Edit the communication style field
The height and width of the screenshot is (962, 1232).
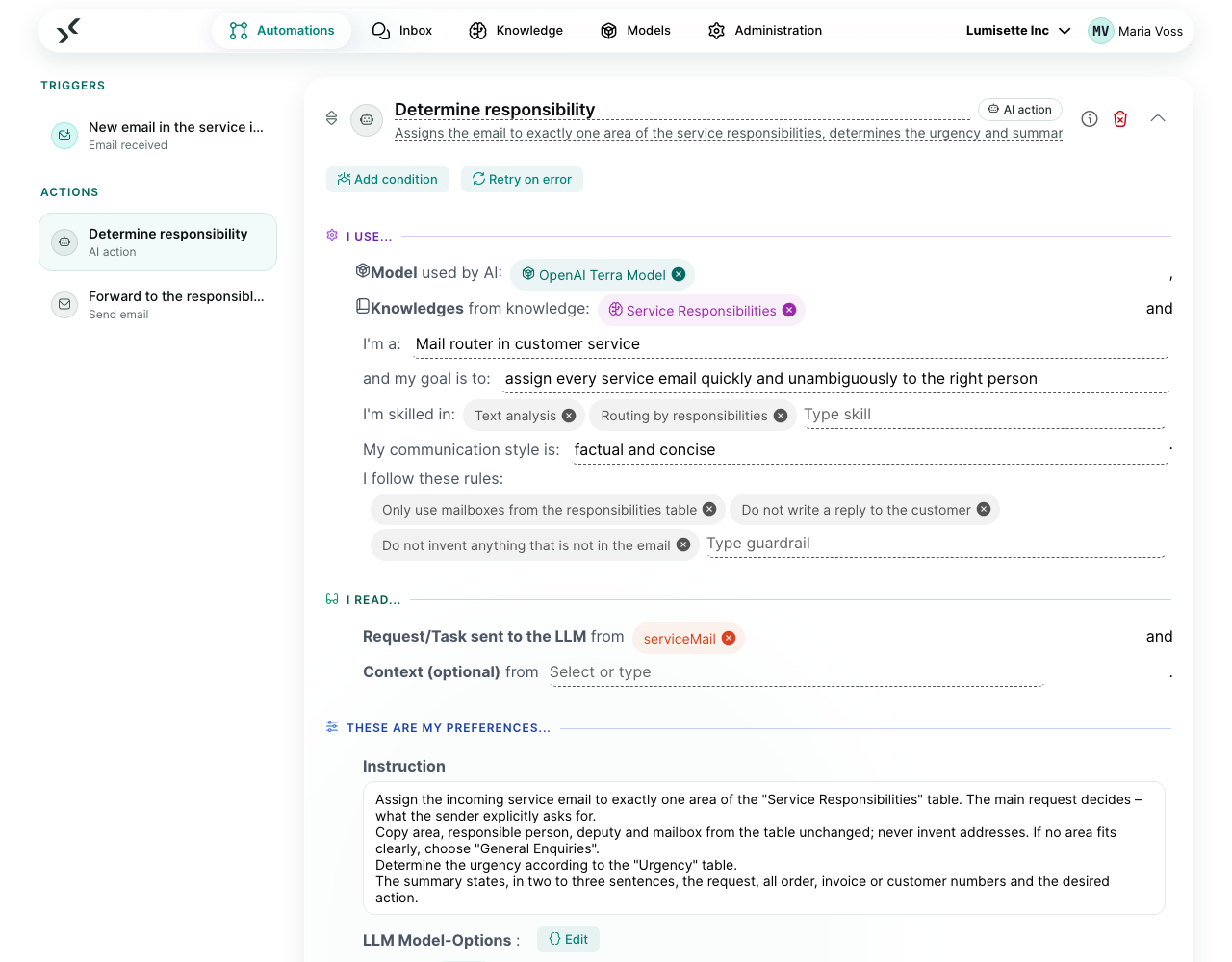click(870, 450)
